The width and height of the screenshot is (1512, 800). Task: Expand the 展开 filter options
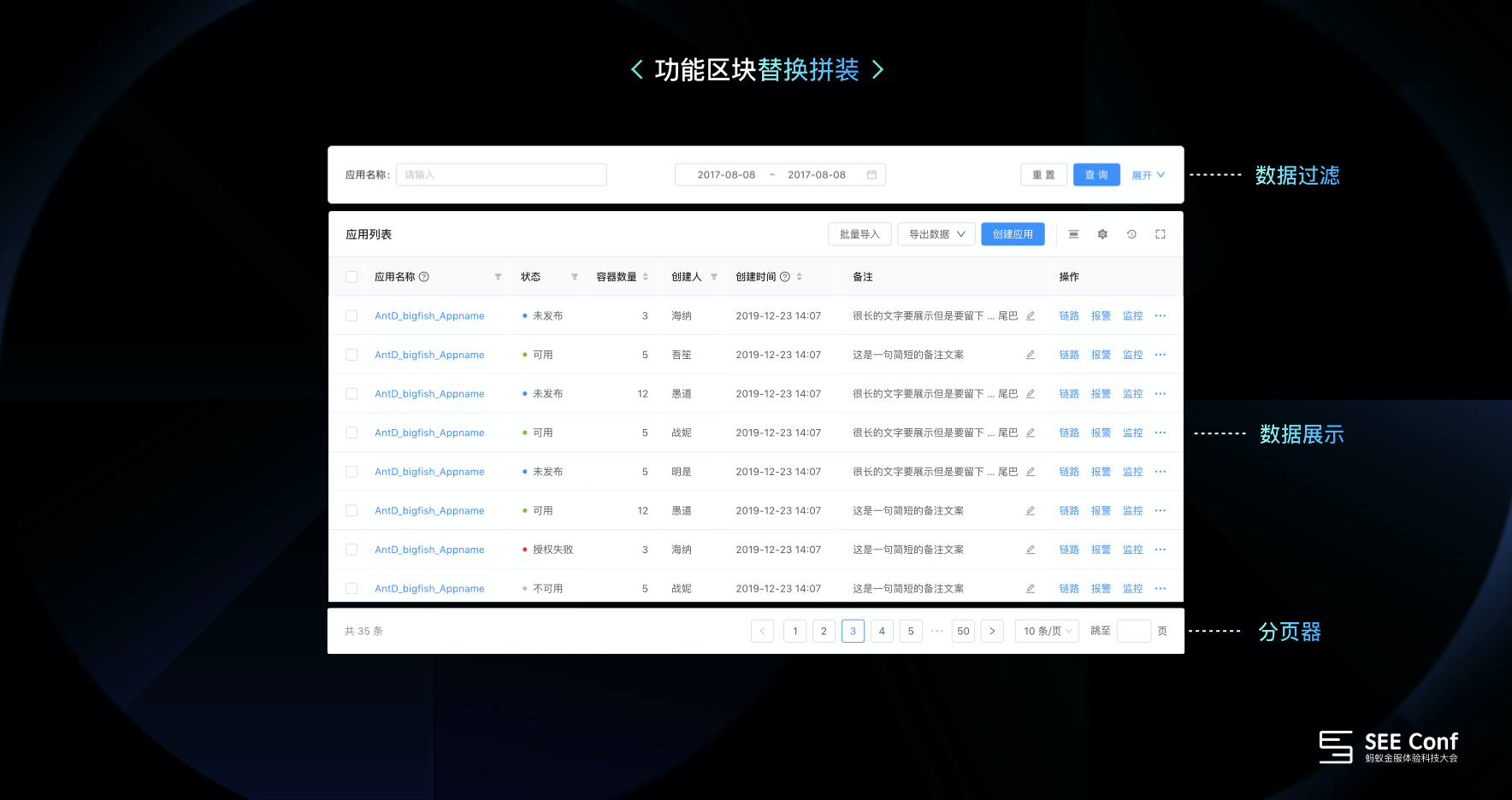pos(1149,175)
